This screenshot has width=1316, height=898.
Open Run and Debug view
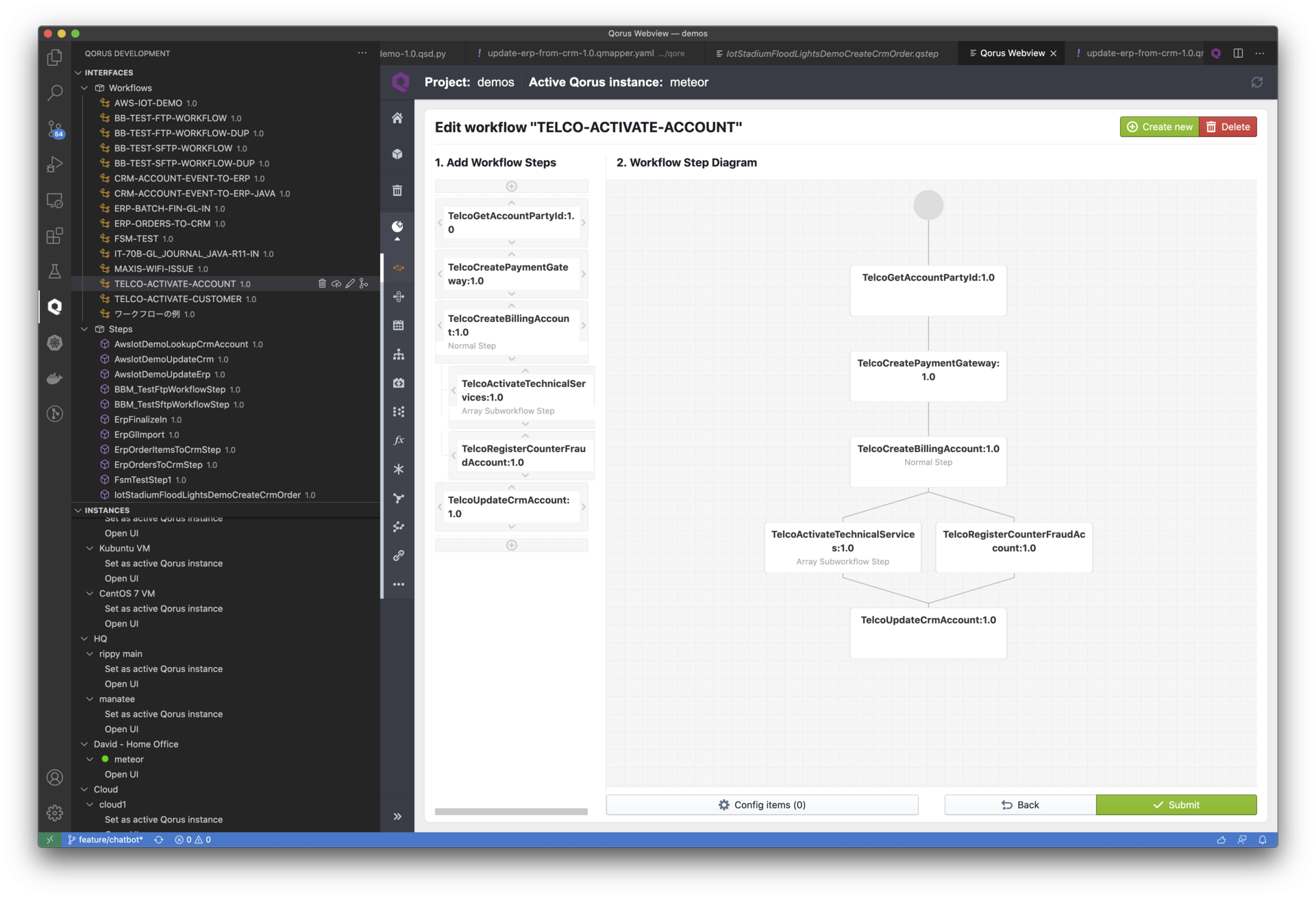55,164
